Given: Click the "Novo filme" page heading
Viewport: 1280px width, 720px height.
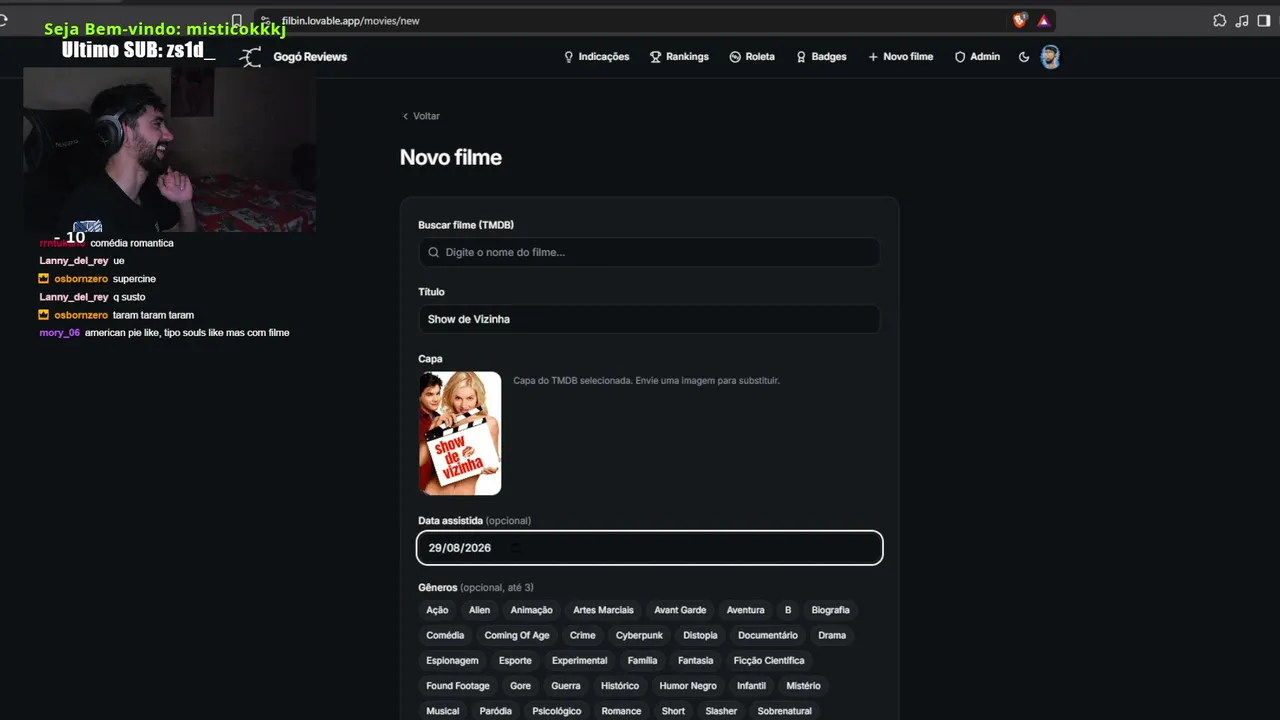Looking at the screenshot, I should tap(451, 157).
